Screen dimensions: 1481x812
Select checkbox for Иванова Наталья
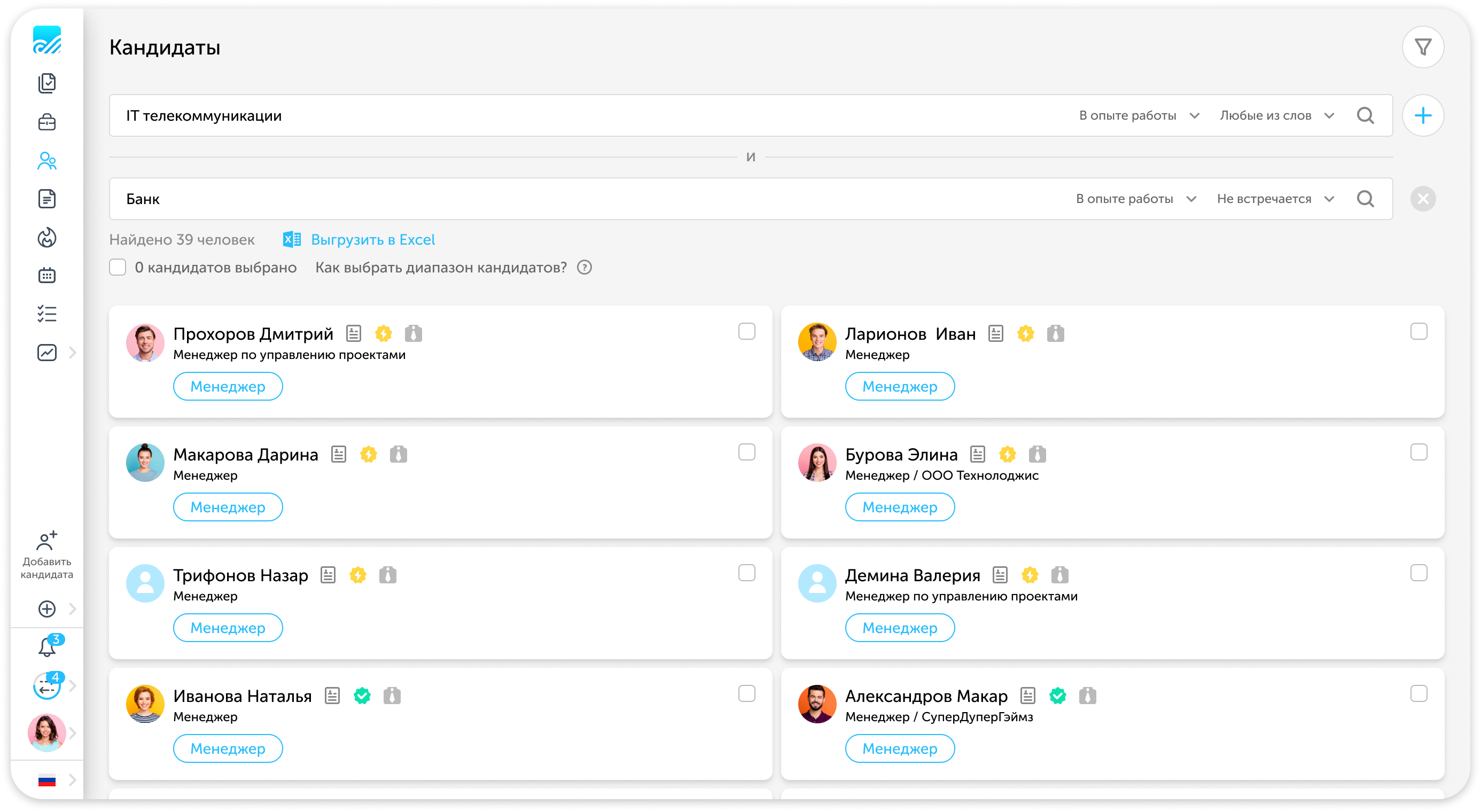[747, 693]
